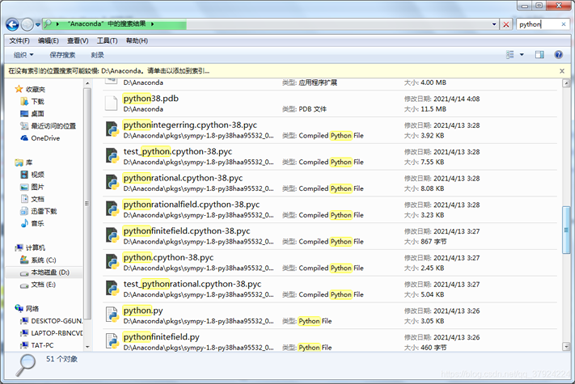
Task: Click the Forward navigation arrow button
Action: tap(27, 25)
